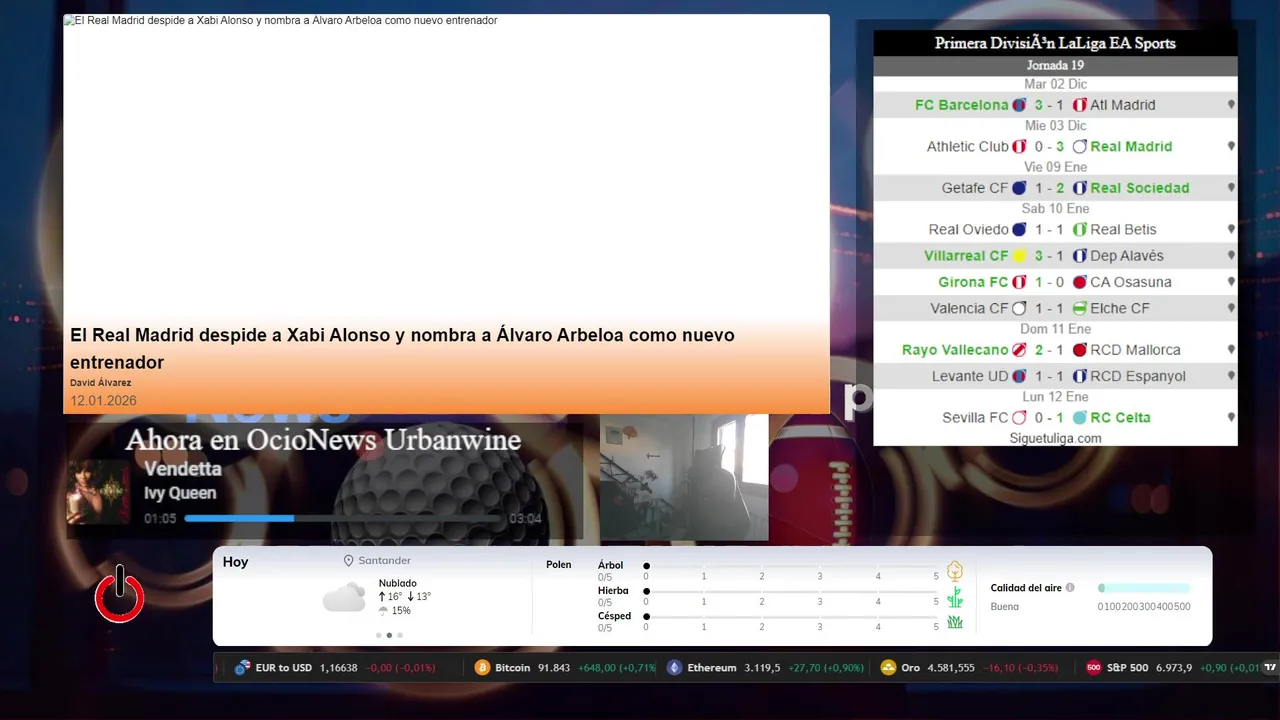Click the Real Sociedad team badge

1080,188
